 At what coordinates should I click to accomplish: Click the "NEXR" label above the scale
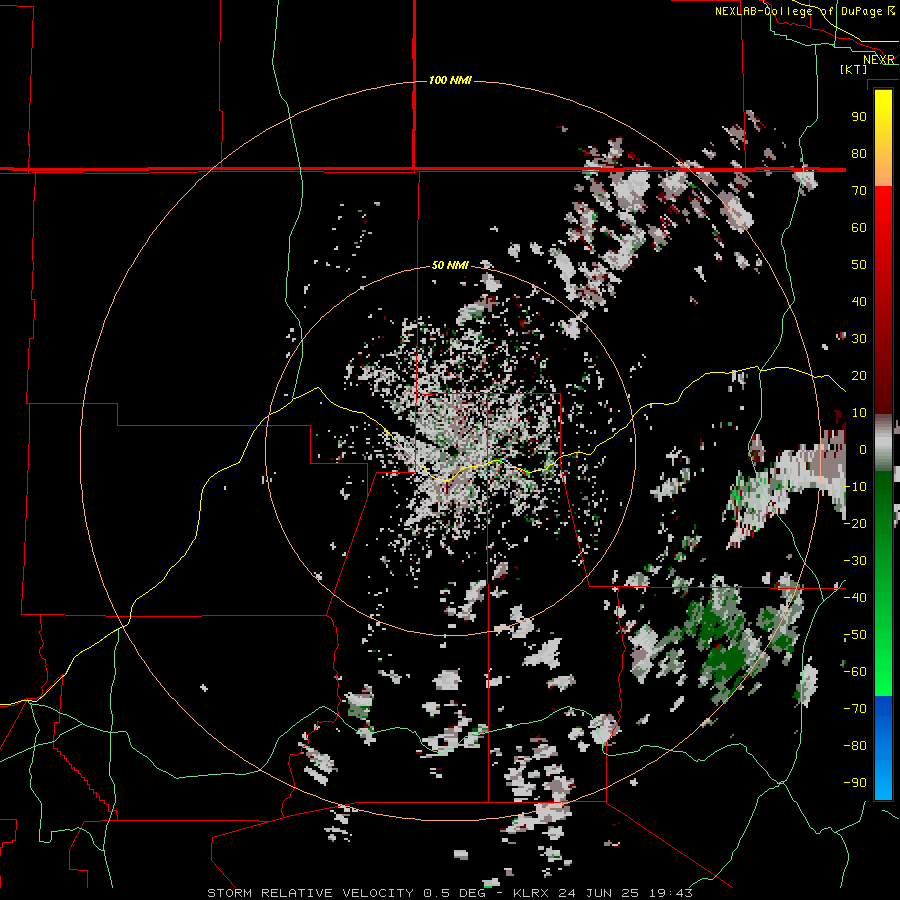click(x=878, y=60)
